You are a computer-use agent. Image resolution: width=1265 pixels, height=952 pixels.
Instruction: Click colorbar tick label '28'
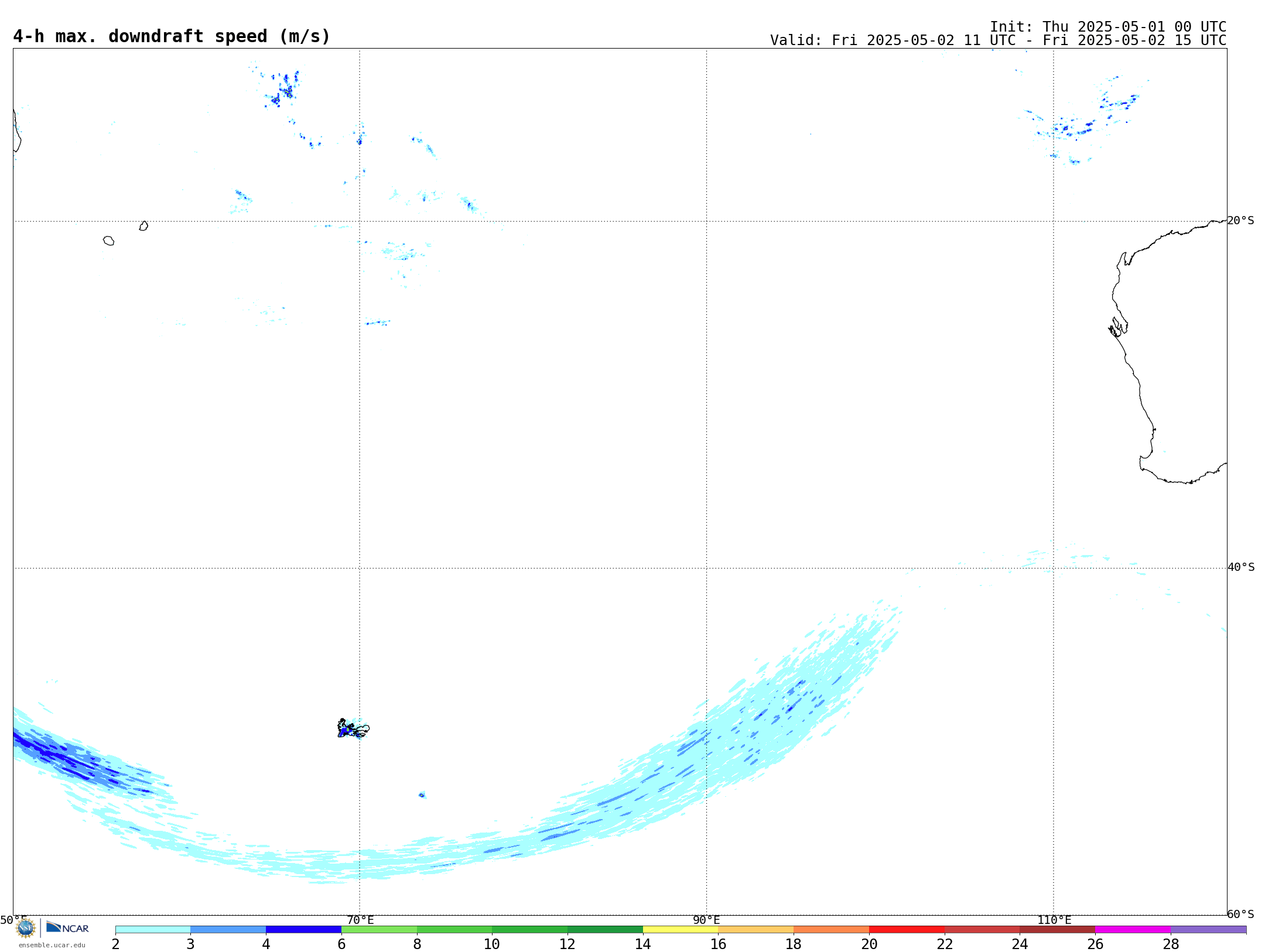[x=1171, y=944]
